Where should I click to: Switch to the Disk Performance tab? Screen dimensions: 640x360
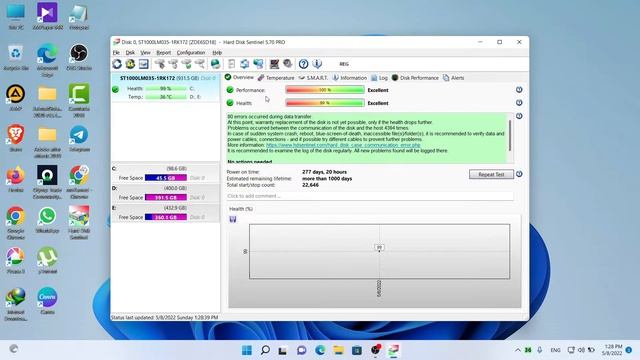point(415,78)
